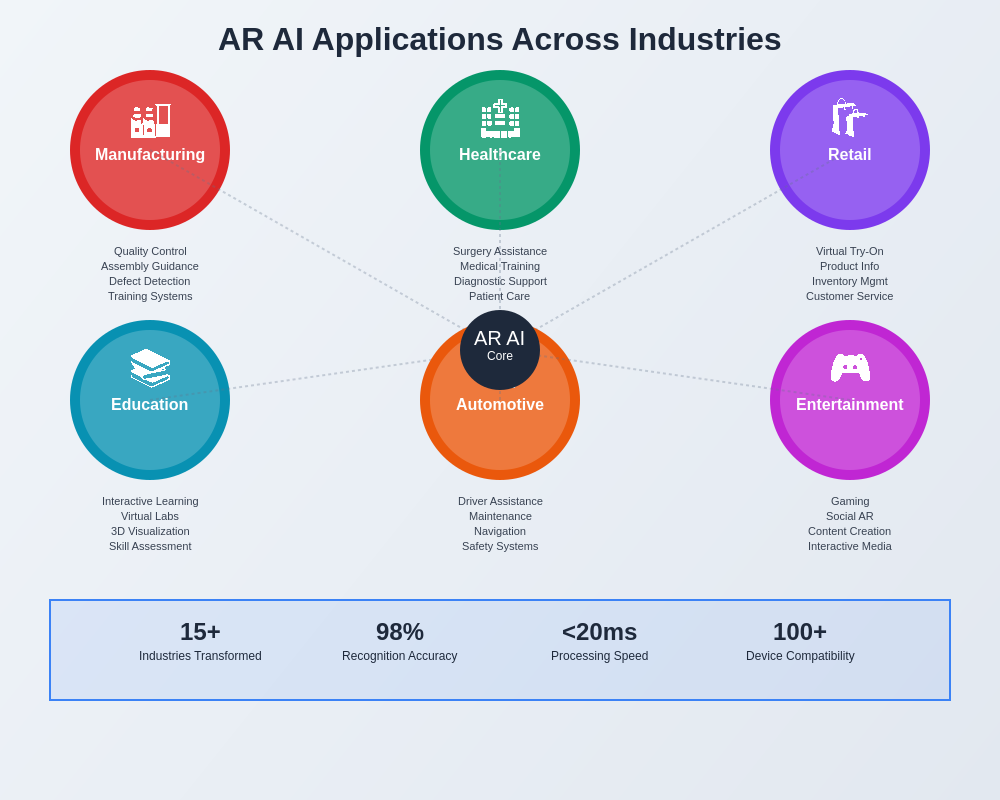Click the Quality Control item

click(x=150, y=251)
